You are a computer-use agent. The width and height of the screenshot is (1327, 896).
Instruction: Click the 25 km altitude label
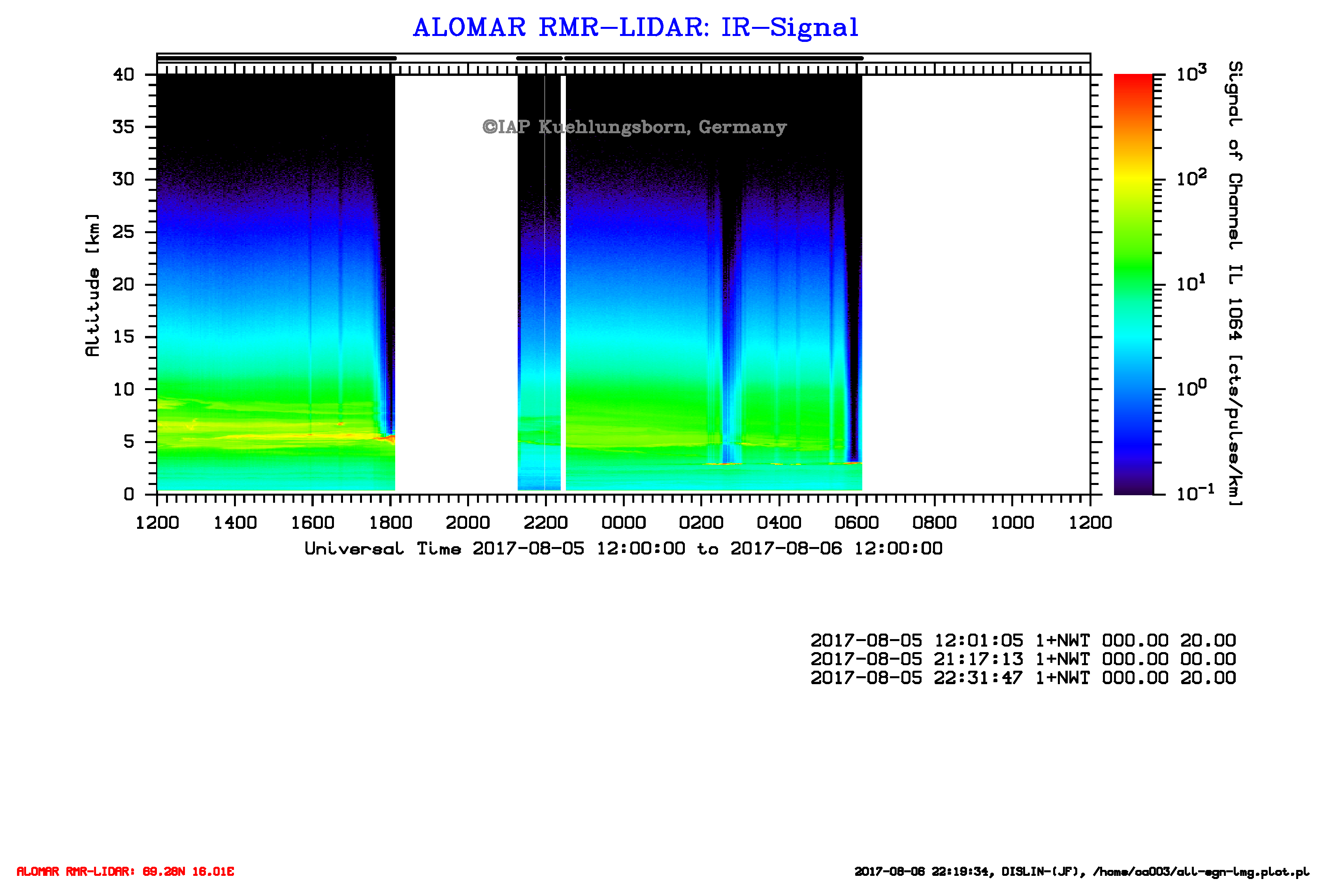pos(124,232)
